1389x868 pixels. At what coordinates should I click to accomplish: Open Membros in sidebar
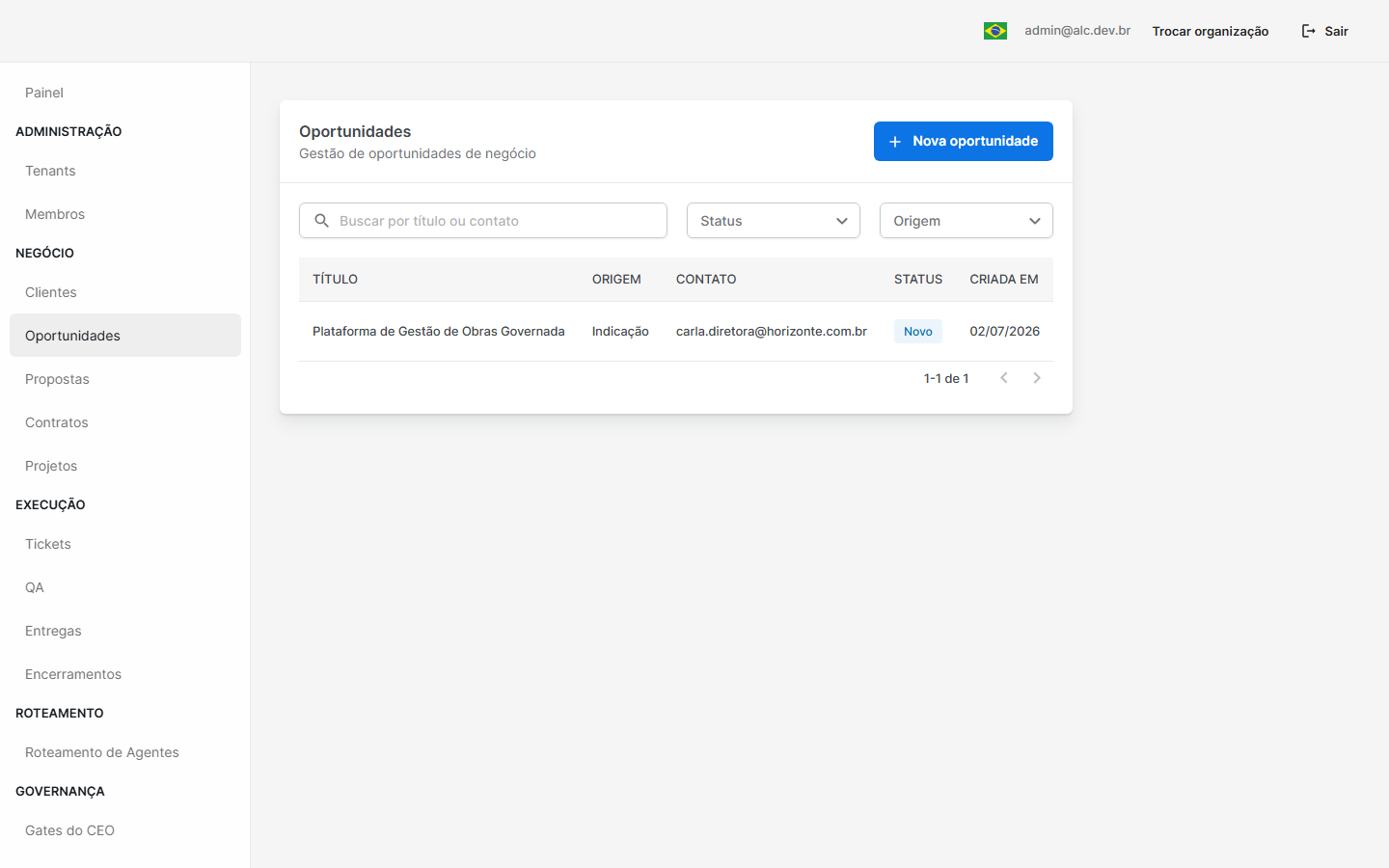coord(125,214)
